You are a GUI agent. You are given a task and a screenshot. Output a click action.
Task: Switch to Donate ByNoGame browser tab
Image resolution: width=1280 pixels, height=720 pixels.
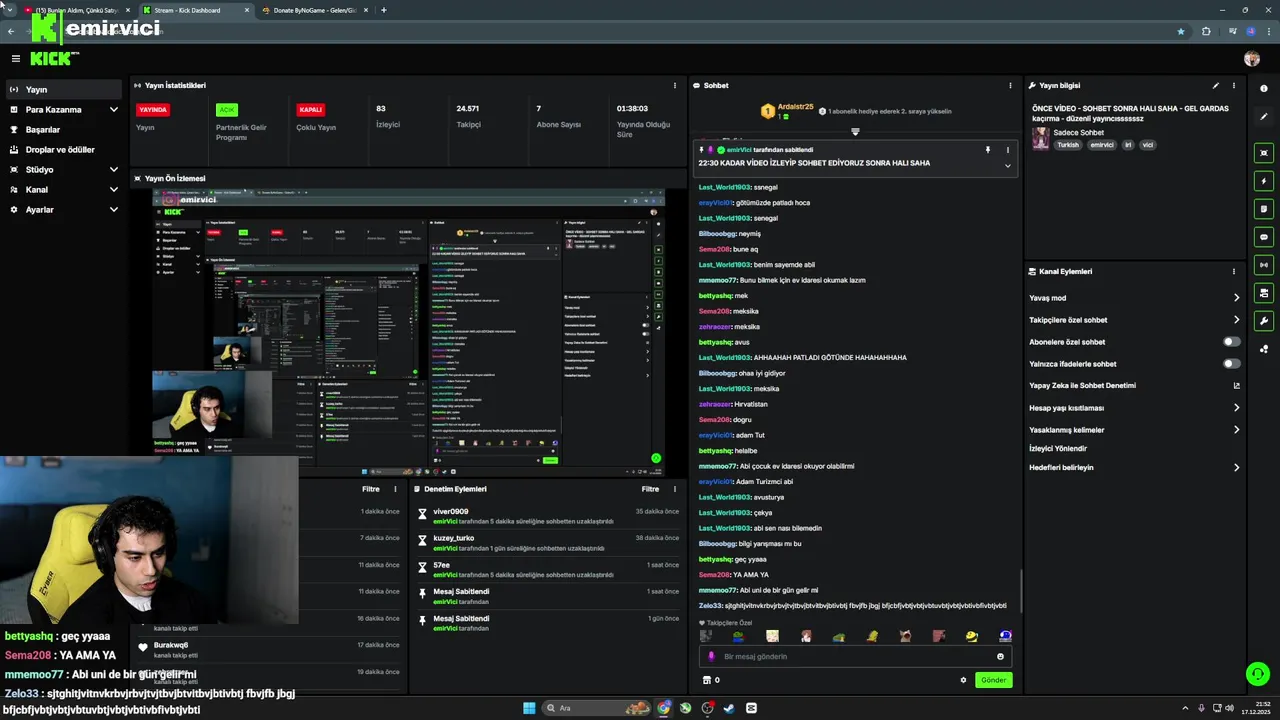(x=316, y=10)
